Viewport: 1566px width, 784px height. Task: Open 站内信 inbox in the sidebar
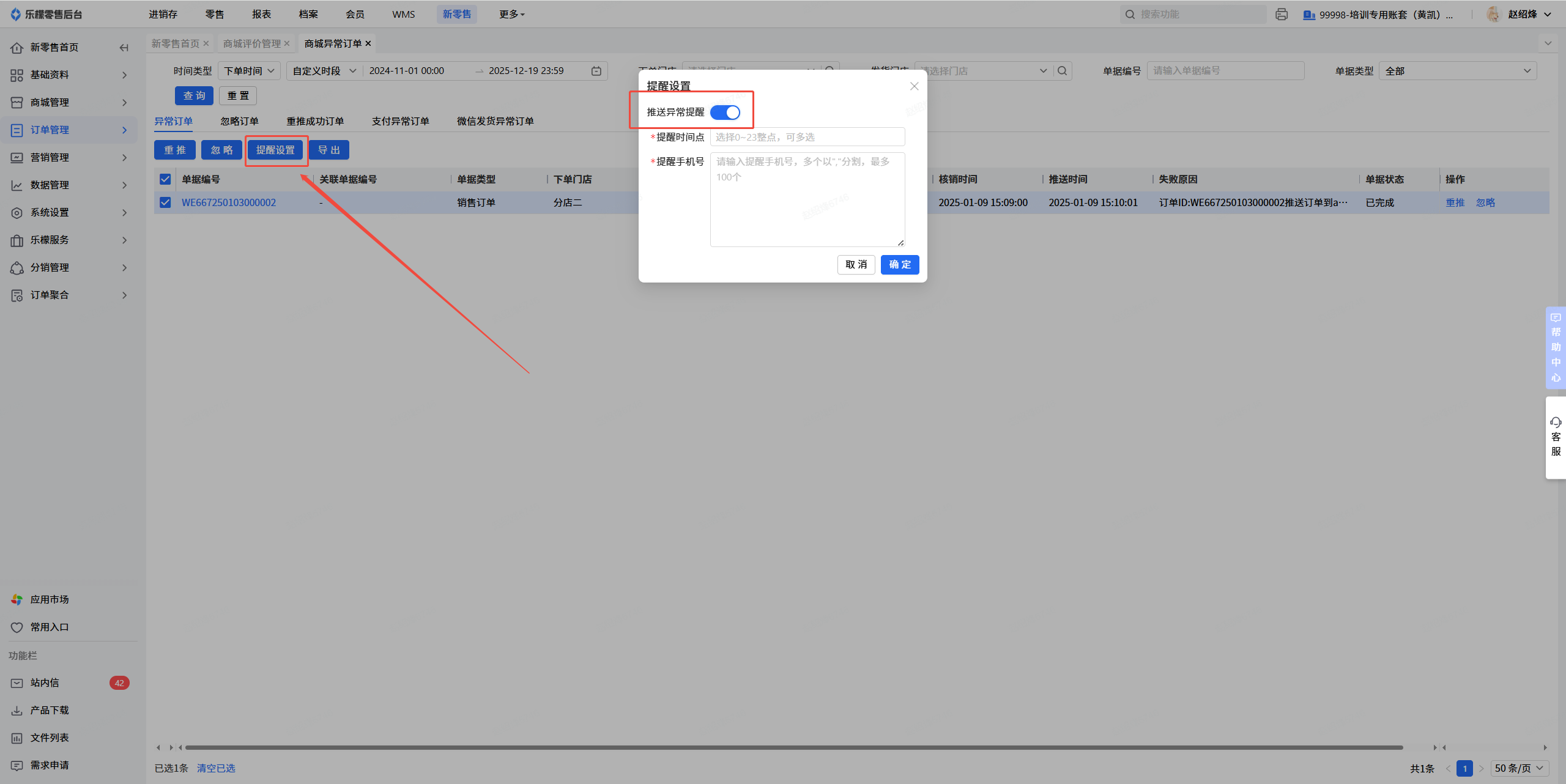click(45, 682)
